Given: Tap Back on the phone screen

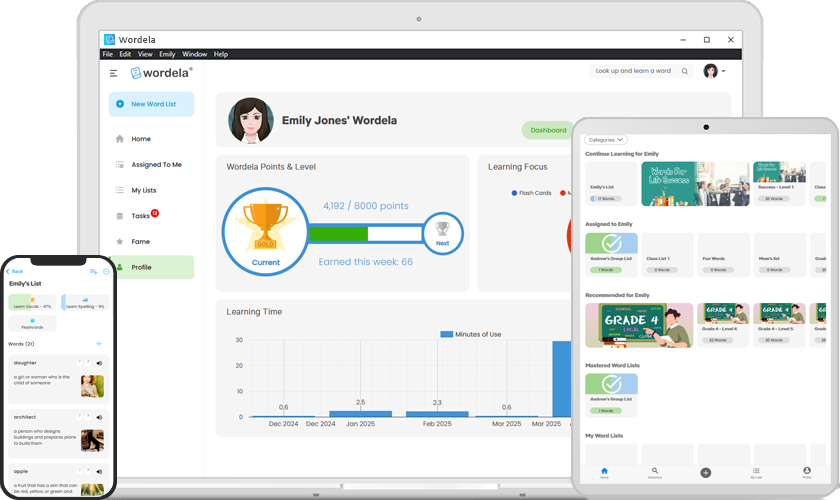Looking at the screenshot, I should (14, 271).
